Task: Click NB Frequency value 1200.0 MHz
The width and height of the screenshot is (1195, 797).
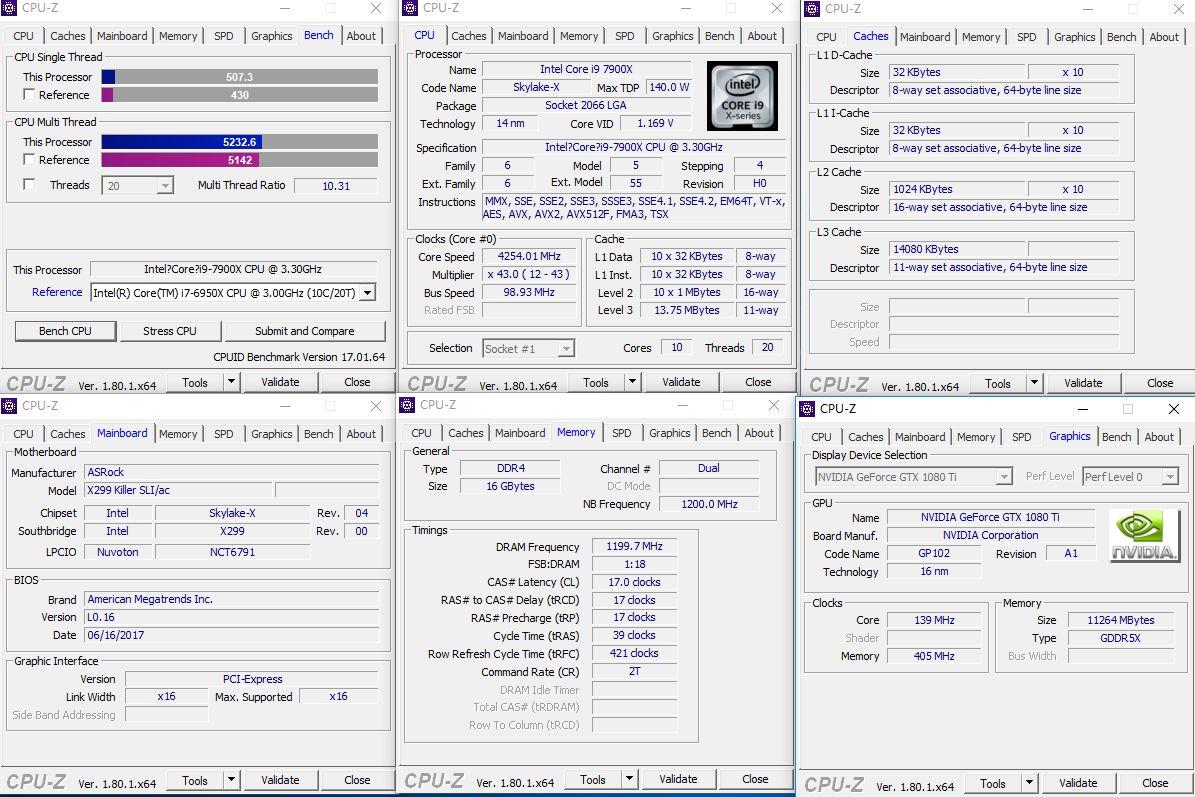Action: point(710,504)
